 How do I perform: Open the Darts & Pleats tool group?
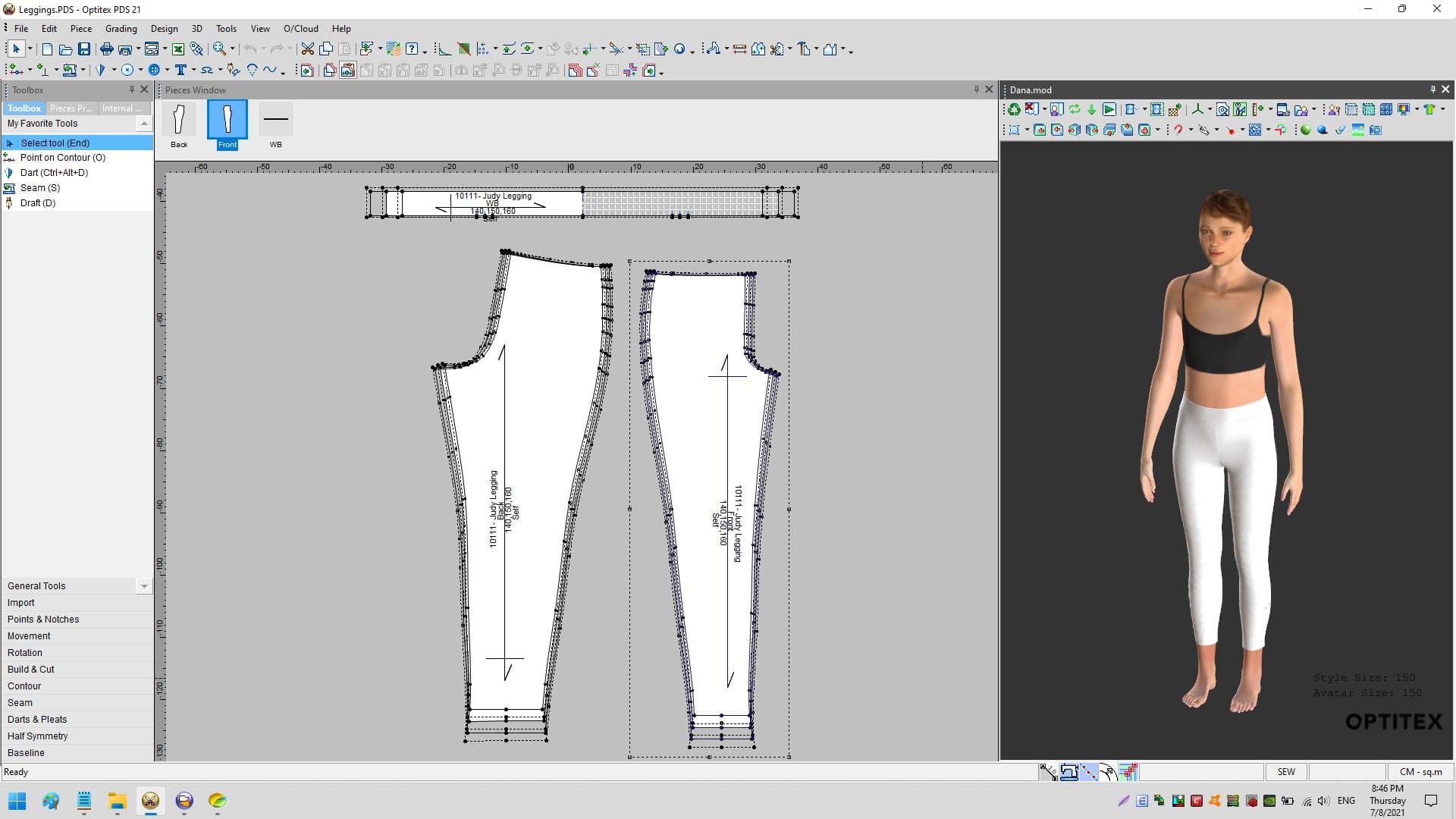tap(37, 720)
